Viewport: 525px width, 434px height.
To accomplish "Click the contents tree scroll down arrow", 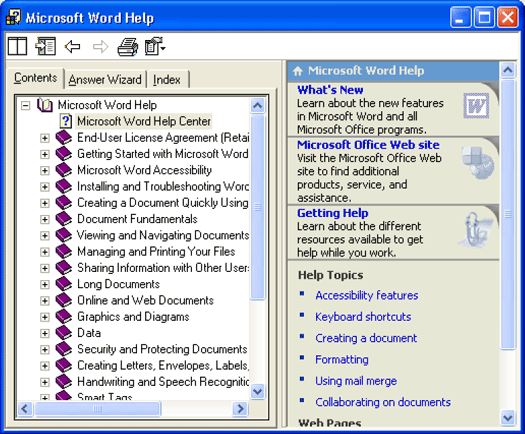I will (257, 391).
